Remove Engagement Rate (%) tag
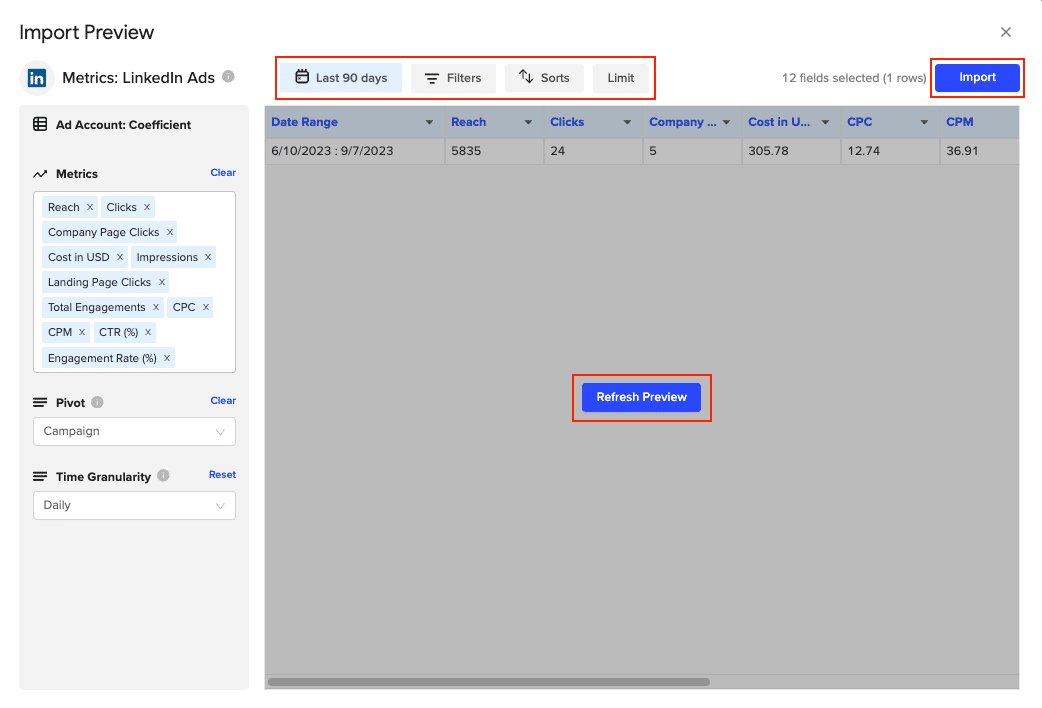This screenshot has width=1042, height=708. click(x=167, y=358)
